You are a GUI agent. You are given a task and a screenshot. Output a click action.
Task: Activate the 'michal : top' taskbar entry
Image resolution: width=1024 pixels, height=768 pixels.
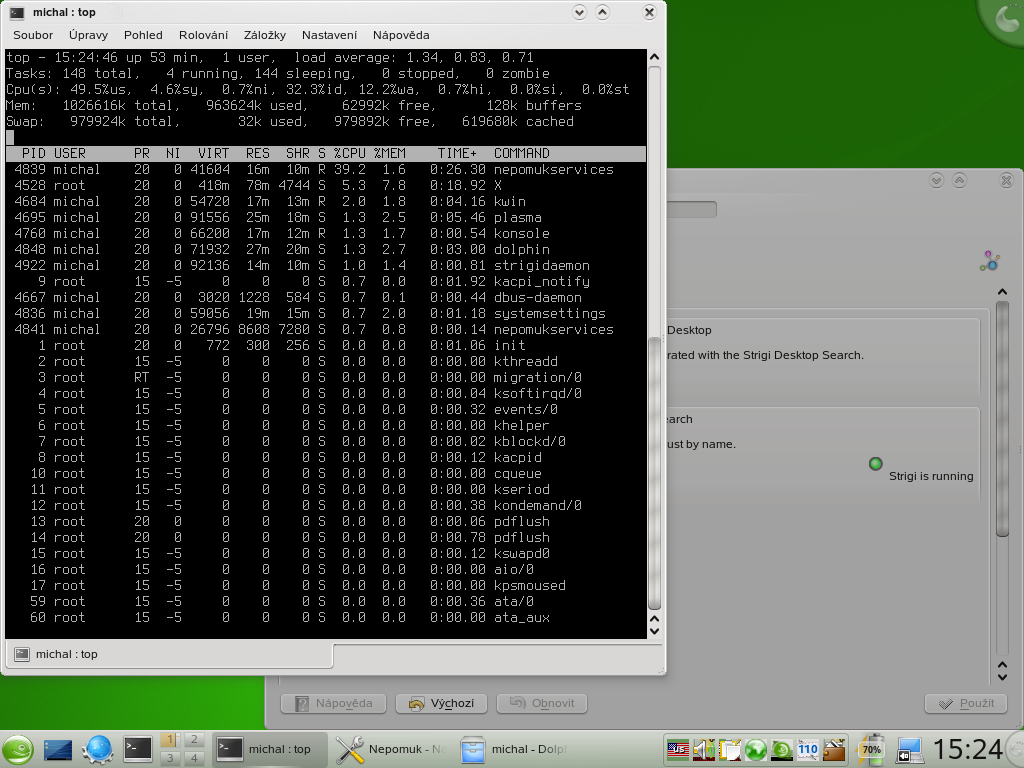(x=270, y=749)
